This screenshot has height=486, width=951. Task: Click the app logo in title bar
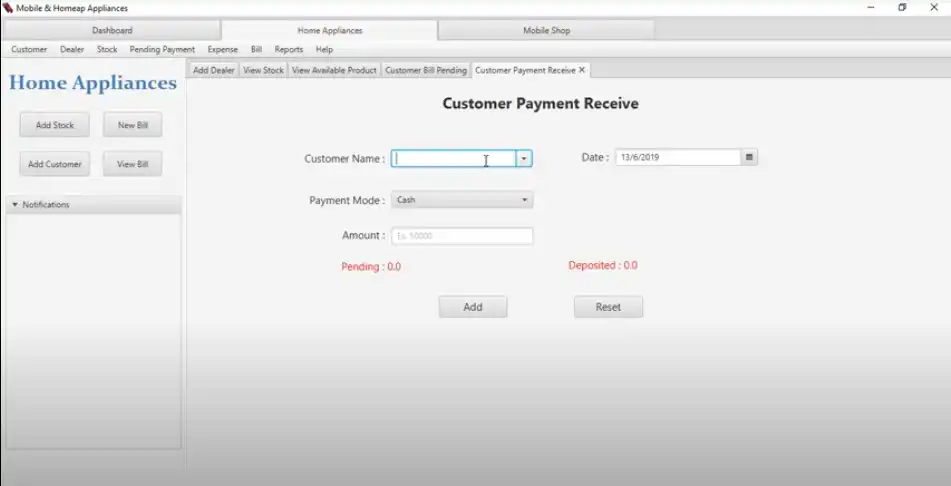(x=8, y=8)
